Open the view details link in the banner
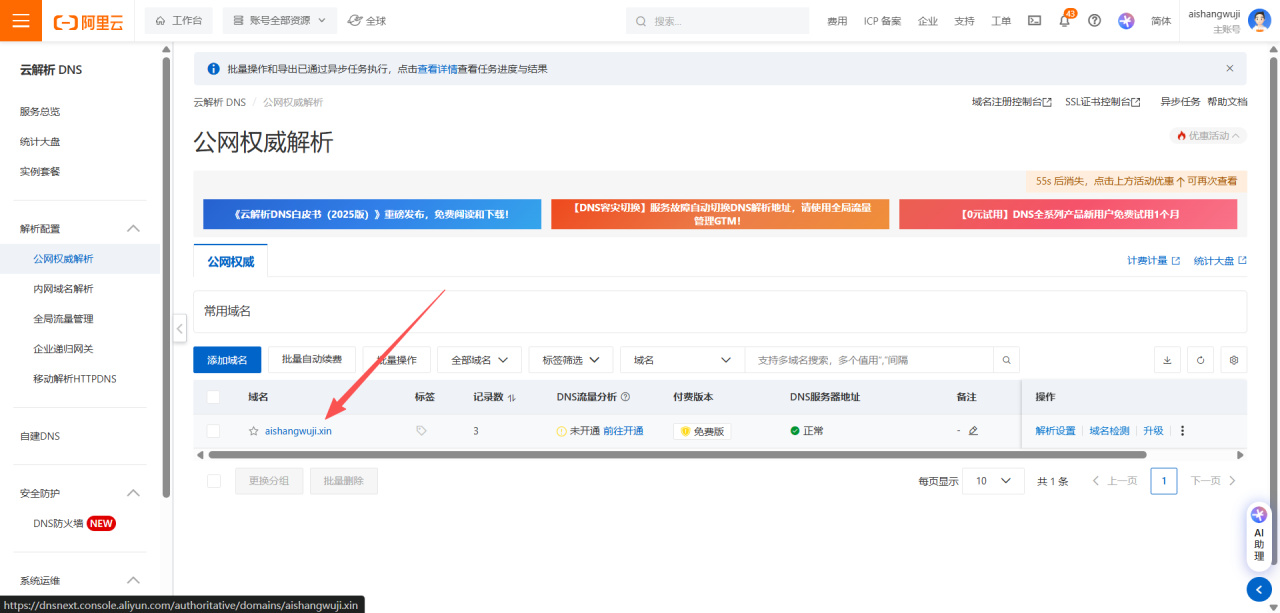 tap(438, 69)
